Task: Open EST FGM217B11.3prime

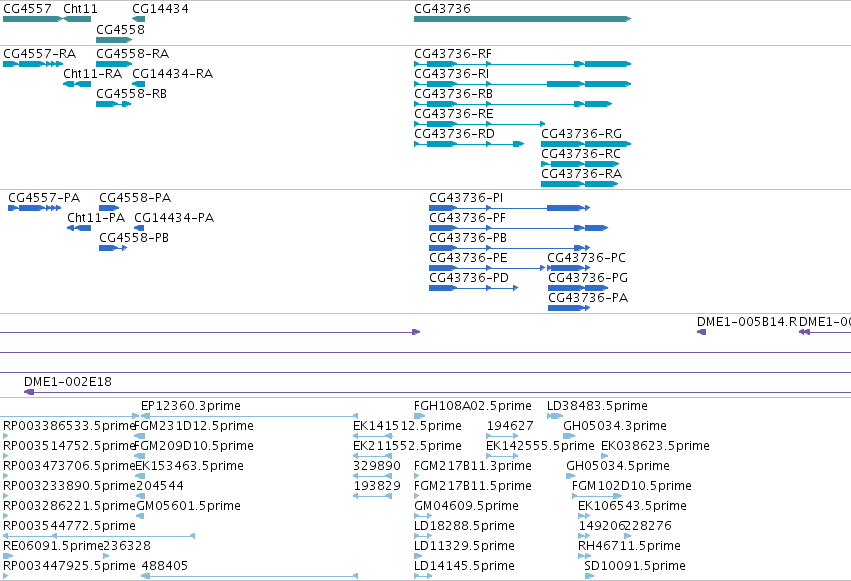Action: 417,476
